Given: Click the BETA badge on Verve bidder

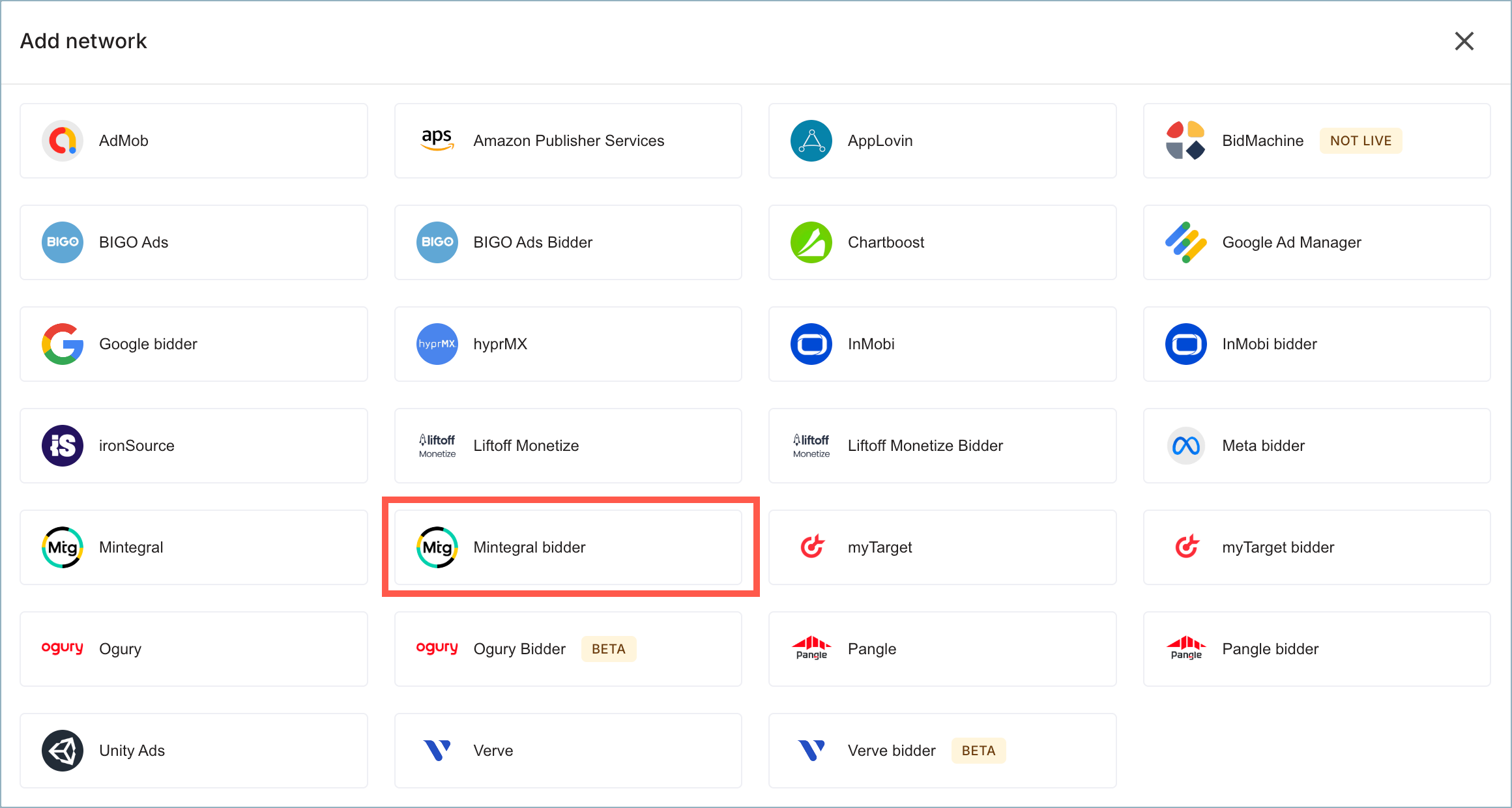Looking at the screenshot, I should [x=978, y=751].
